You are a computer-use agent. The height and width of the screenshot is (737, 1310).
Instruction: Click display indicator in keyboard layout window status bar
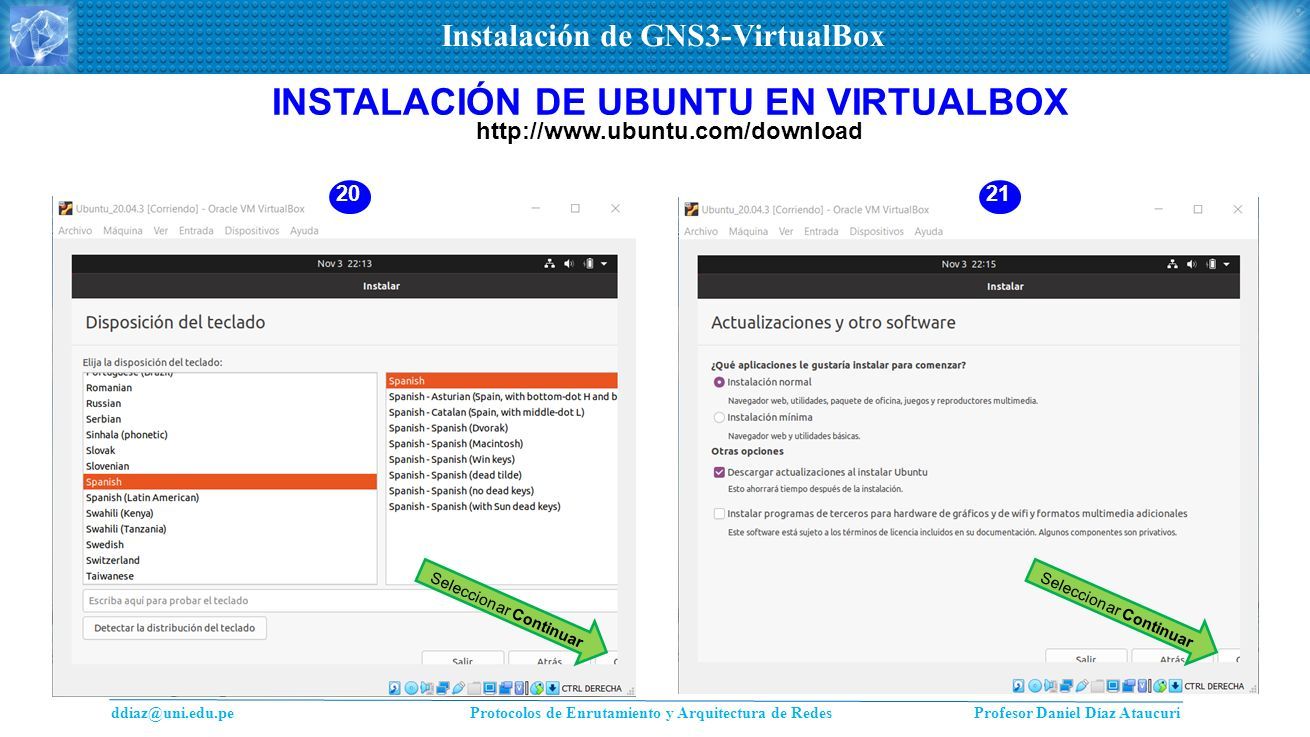(x=489, y=688)
